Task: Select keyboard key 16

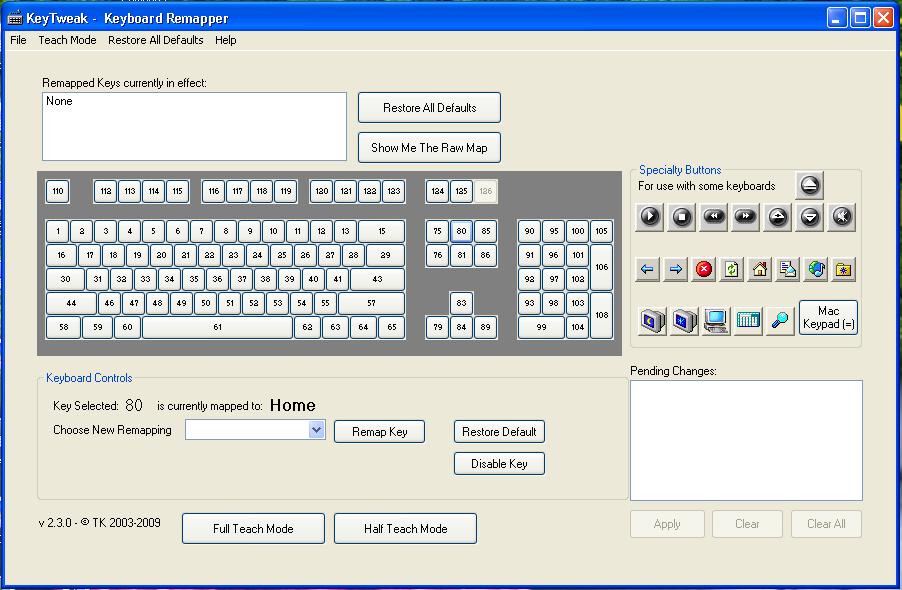Action: (x=61, y=255)
